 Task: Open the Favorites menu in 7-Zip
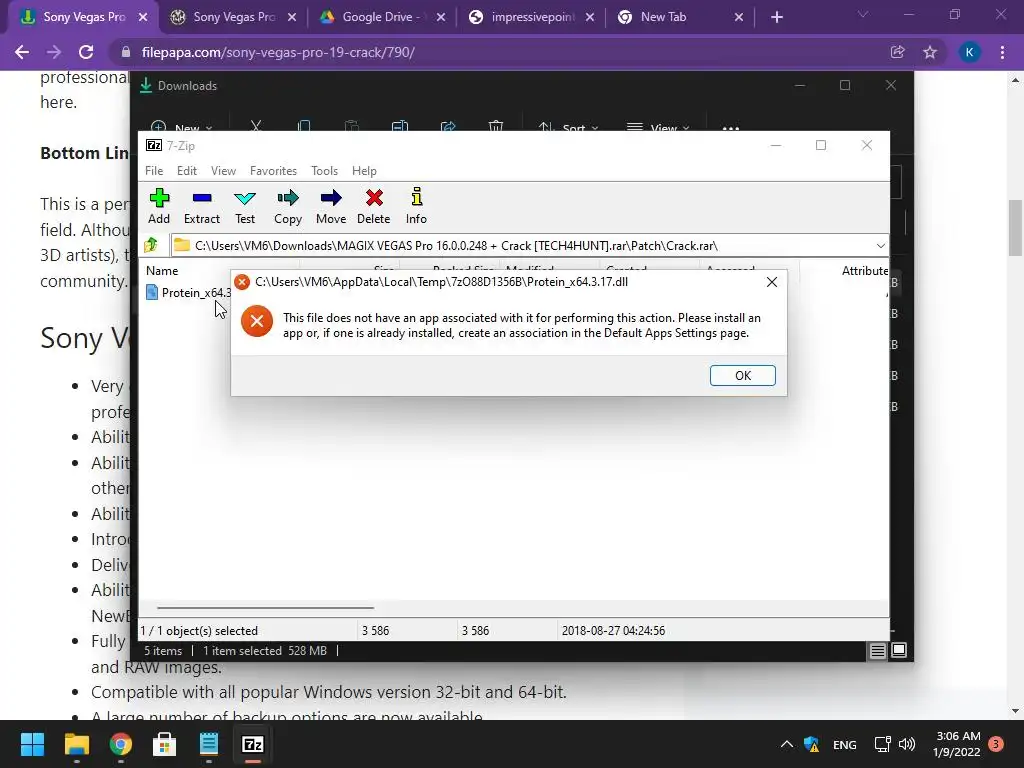pyautogui.click(x=274, y=170)
